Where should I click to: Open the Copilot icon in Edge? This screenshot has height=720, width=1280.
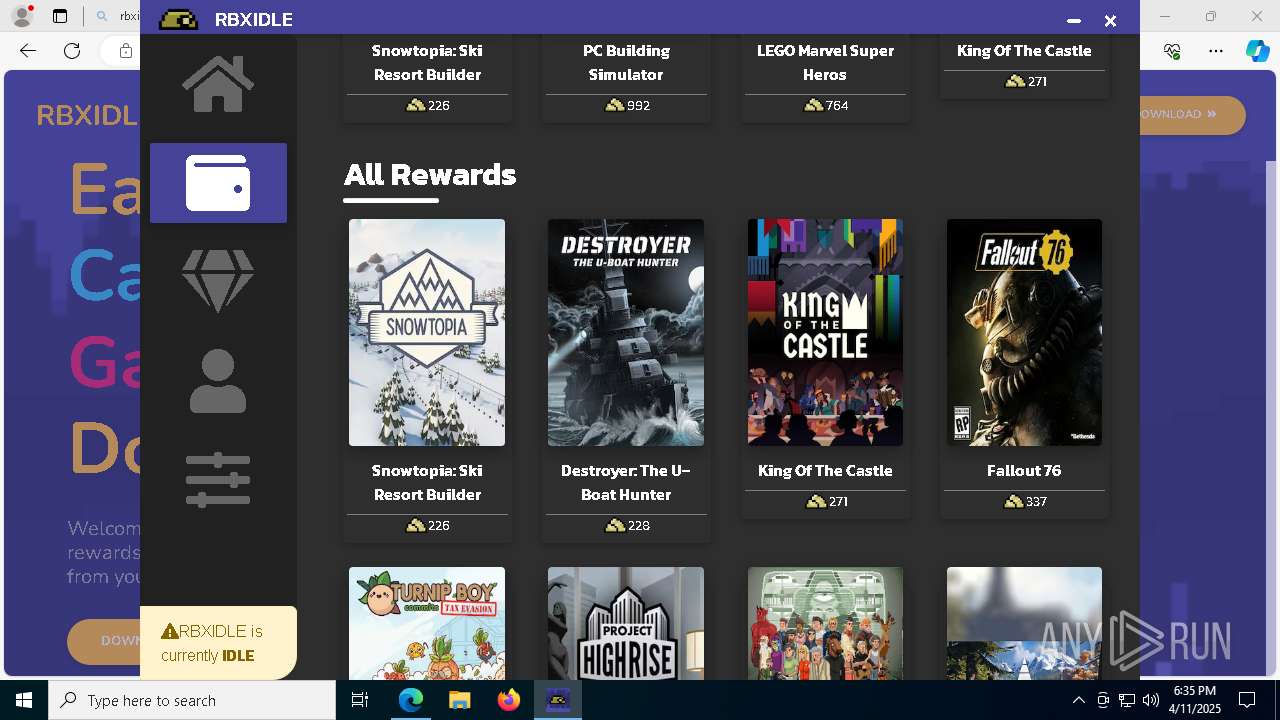point(1257,51)
